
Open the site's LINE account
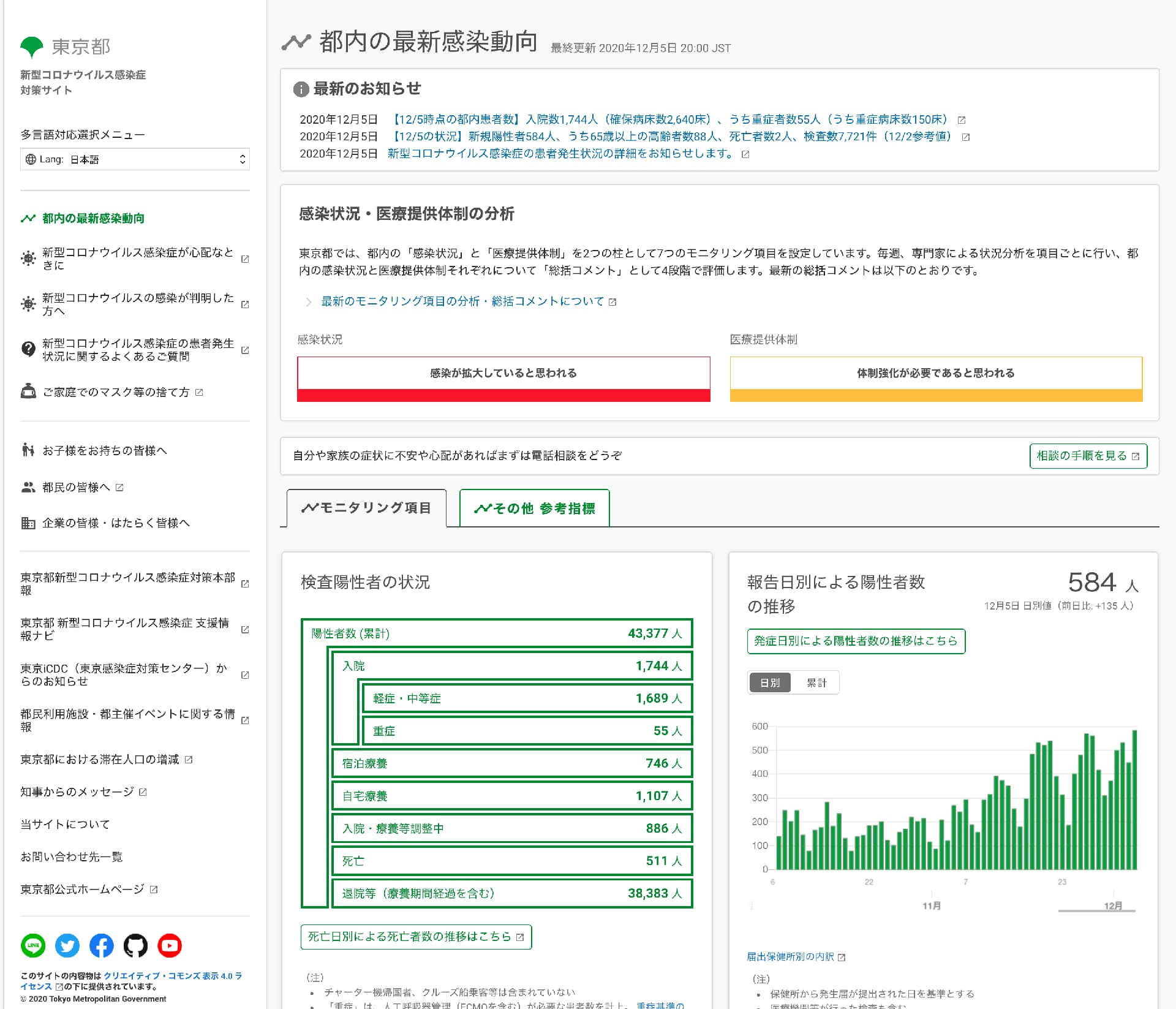coord(34,946)
